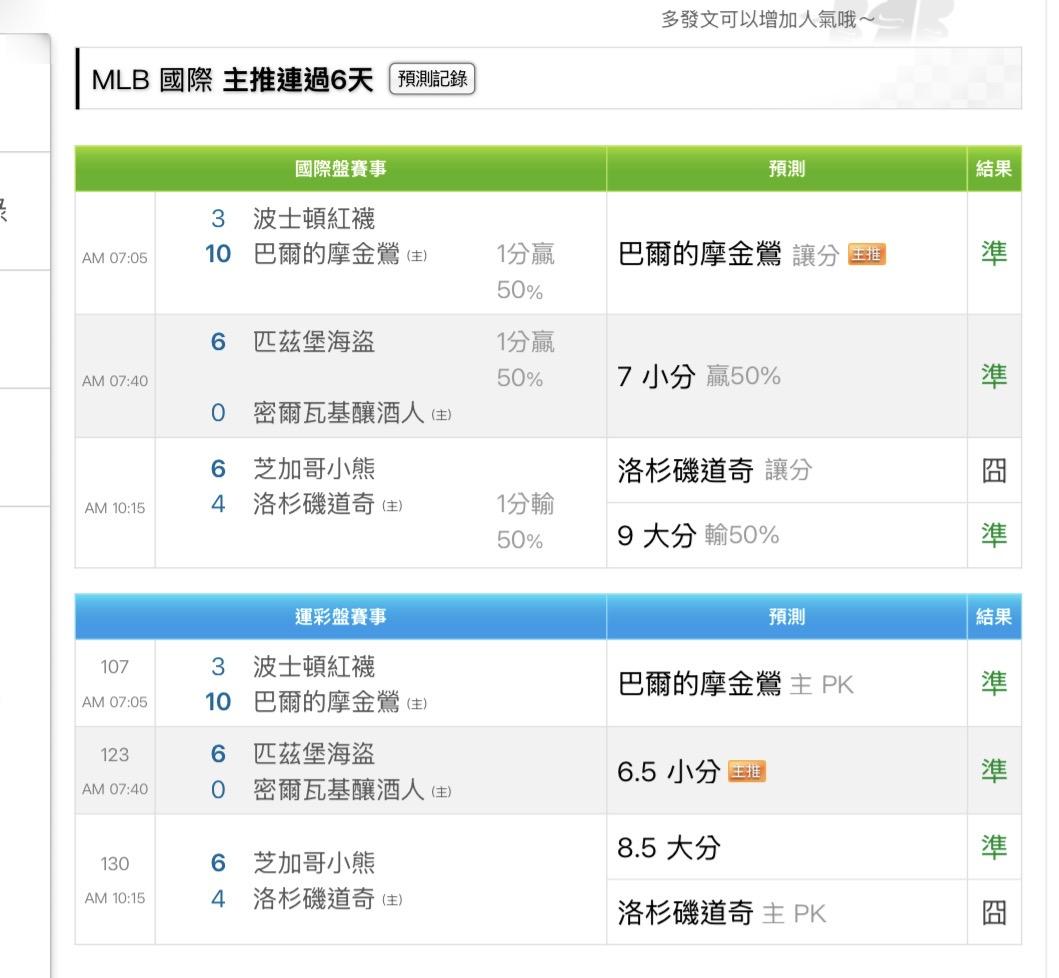Click the 1分輸 50% line for 洛杉磯道奇
The width and height of the screenshot is (1059, 978).
click(525, 521)
